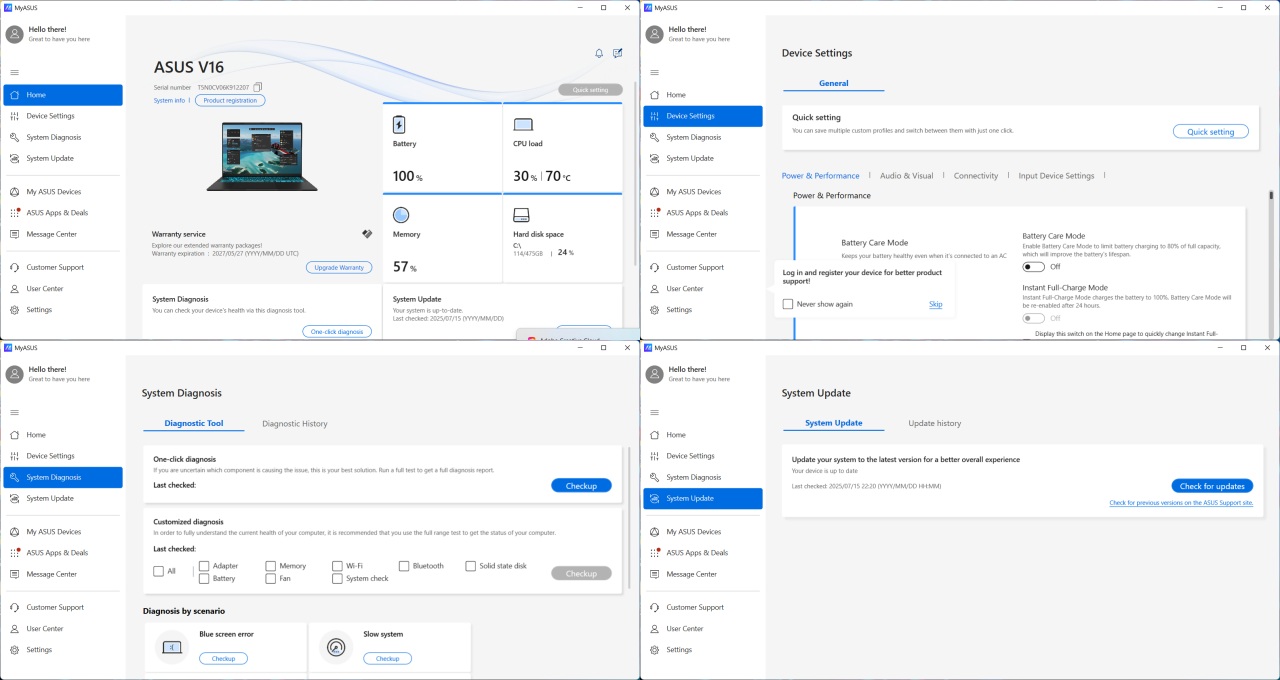Click the Battery charging icon on home dashboard
This screenshot has width=1280, height=680.
tap(400, 125)
